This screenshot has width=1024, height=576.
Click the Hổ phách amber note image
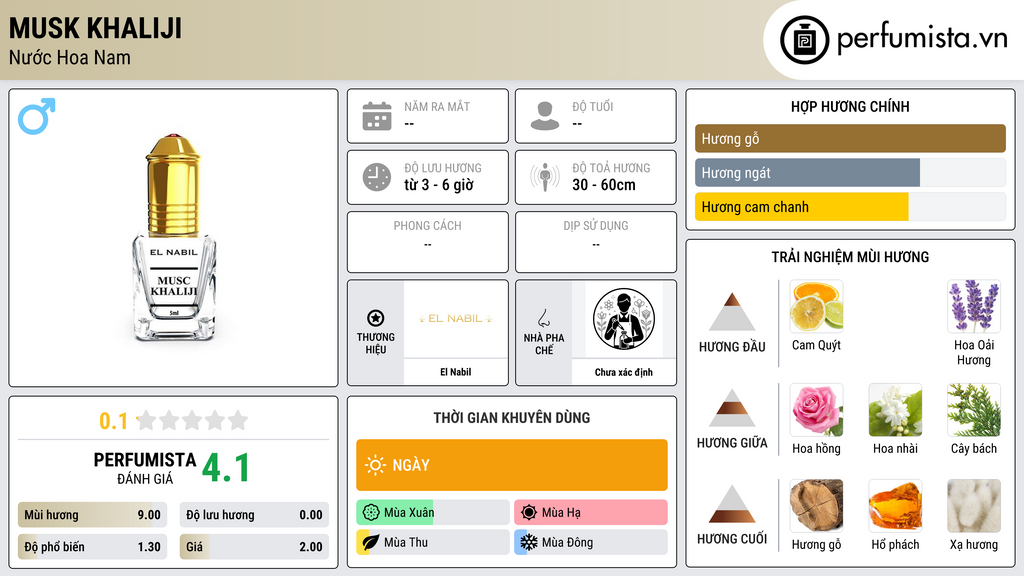[x=895, y=505]
